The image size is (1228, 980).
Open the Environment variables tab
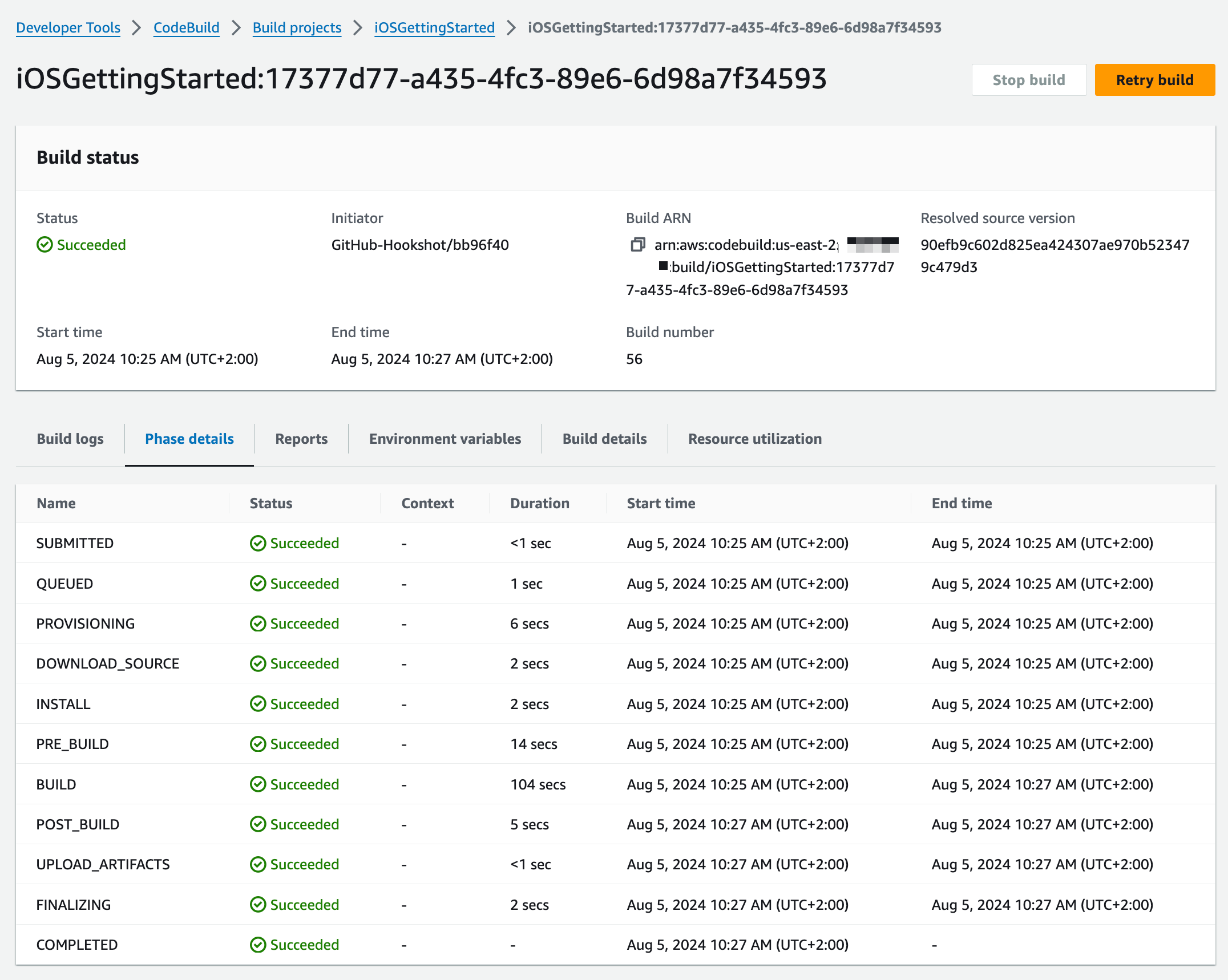[x=445, y=439]
